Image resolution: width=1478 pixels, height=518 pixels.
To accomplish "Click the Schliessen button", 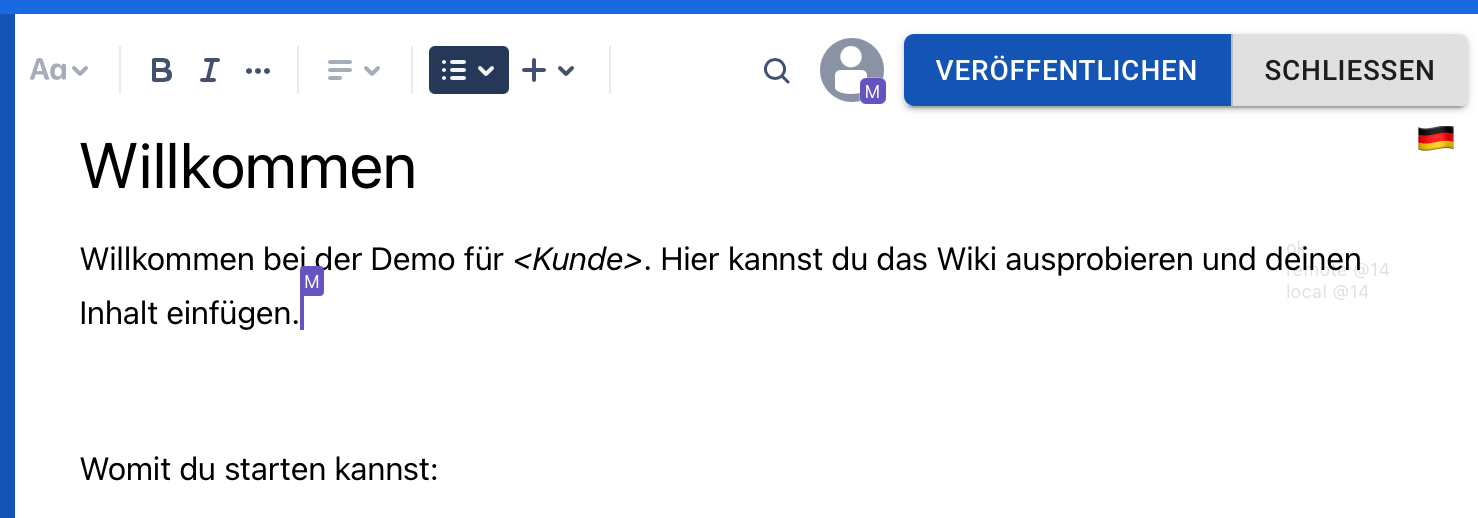I will tap(1349, 70).
